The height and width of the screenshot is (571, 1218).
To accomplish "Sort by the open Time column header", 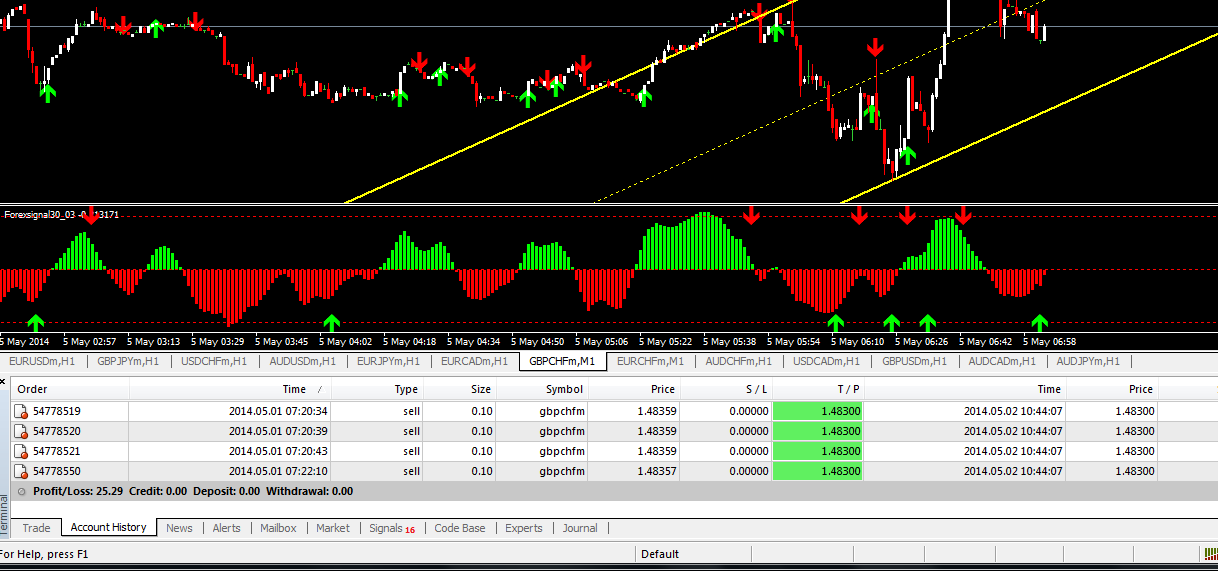I will (x=230, y=389).
